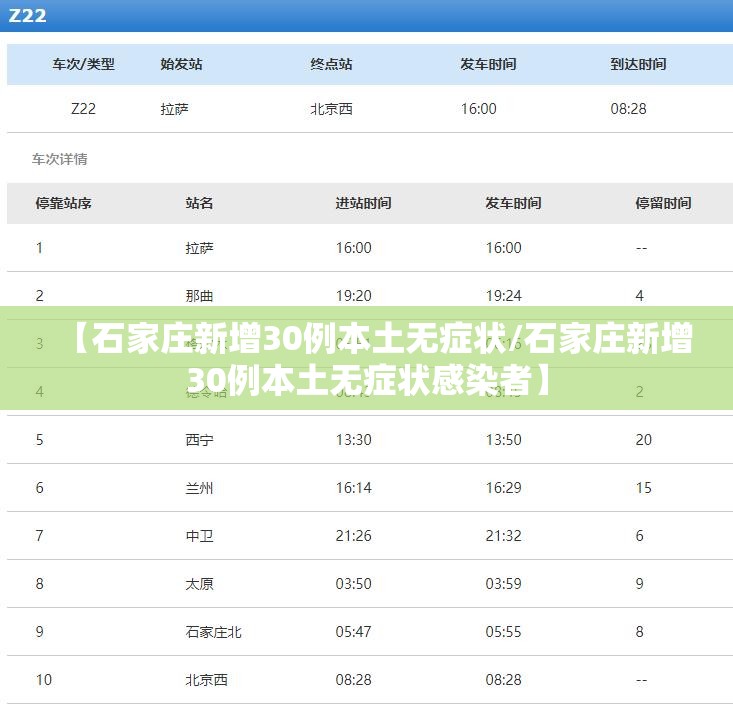Select the 13:50 departure time for 西宁
This screenshot has width=733, height=717.
click(x=503, y=440)
